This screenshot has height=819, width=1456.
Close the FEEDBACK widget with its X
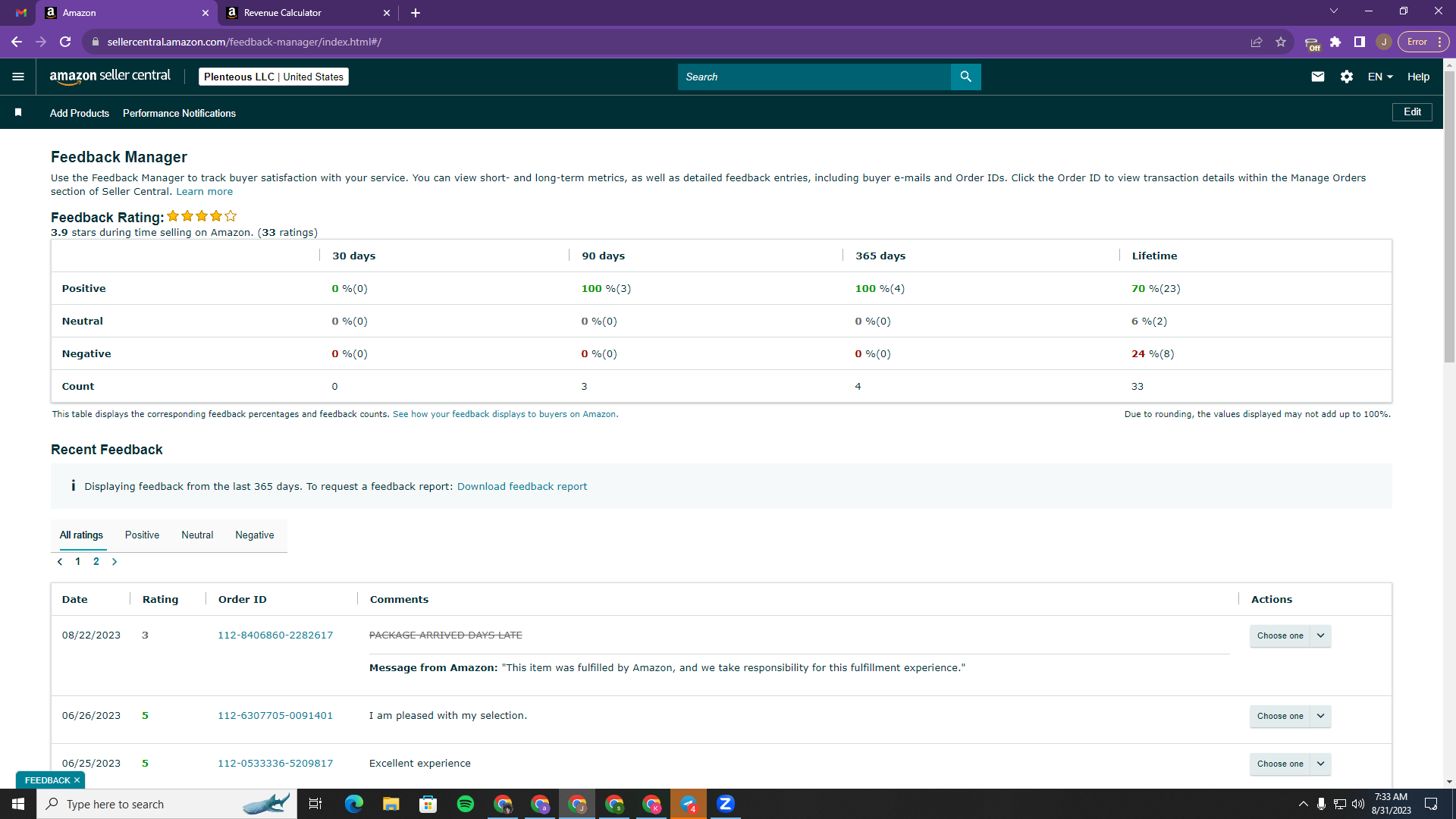(x=77, y=780)
